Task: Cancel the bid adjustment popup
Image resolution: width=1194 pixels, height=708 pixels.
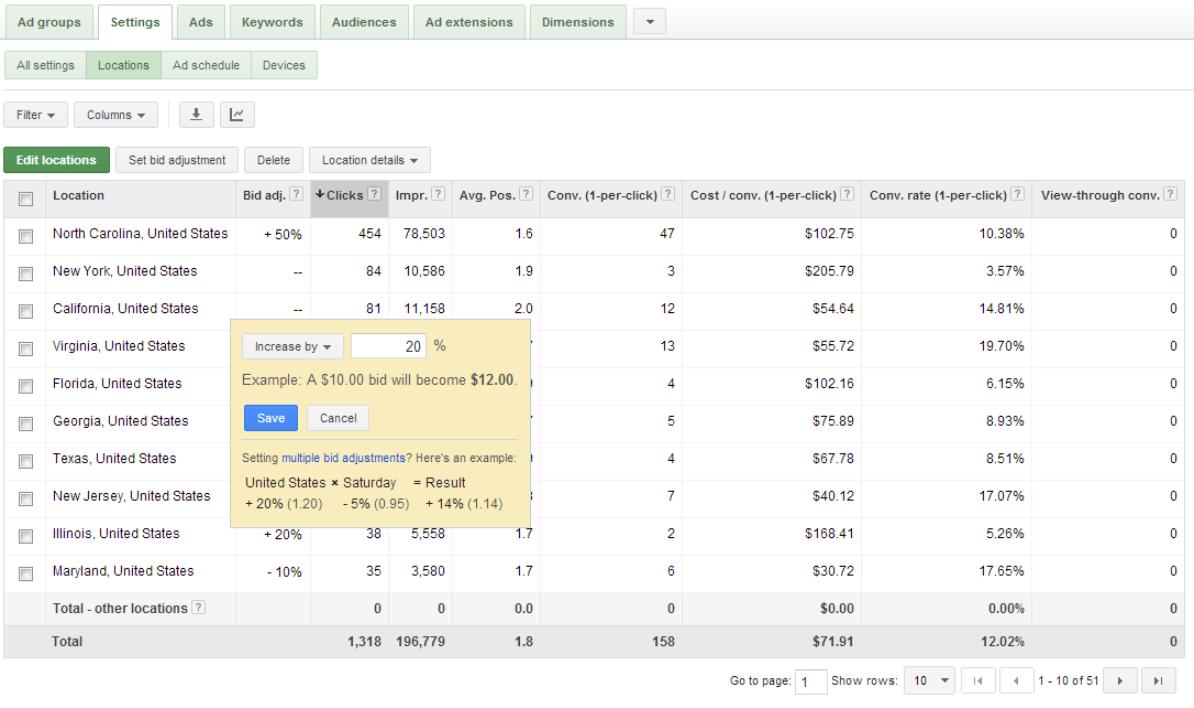Action: [x=338, y=418]
